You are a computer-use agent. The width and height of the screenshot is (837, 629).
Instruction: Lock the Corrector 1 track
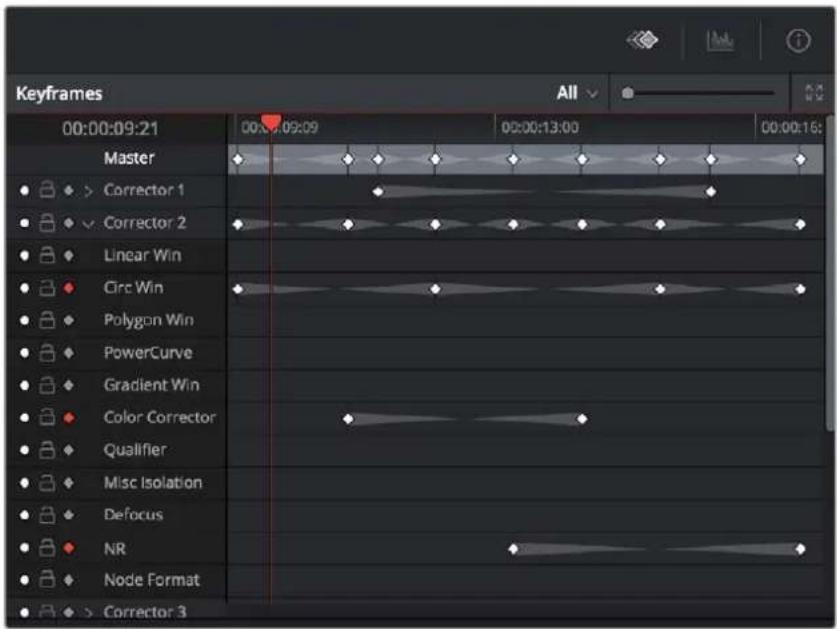(47, 190)
